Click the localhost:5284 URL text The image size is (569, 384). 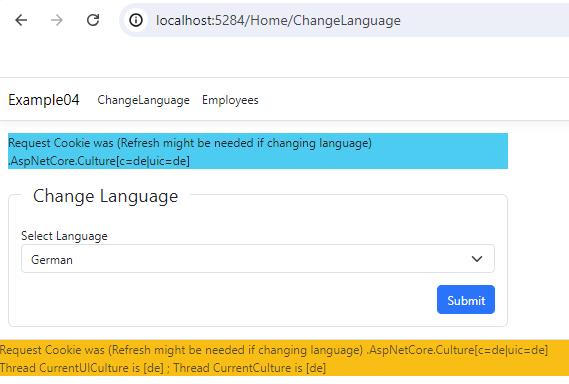point(278,21)
